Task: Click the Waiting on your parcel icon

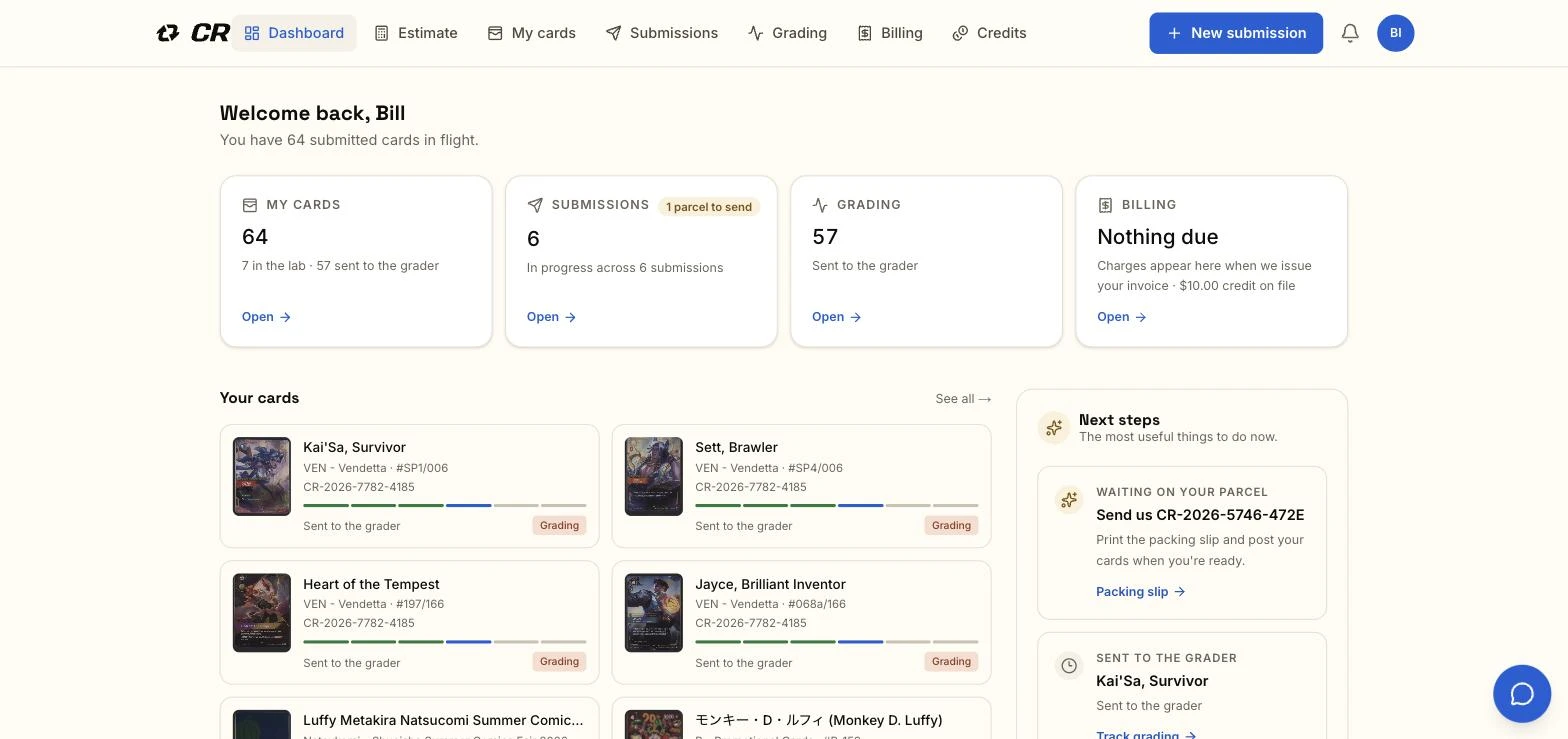Action: 1069,500
